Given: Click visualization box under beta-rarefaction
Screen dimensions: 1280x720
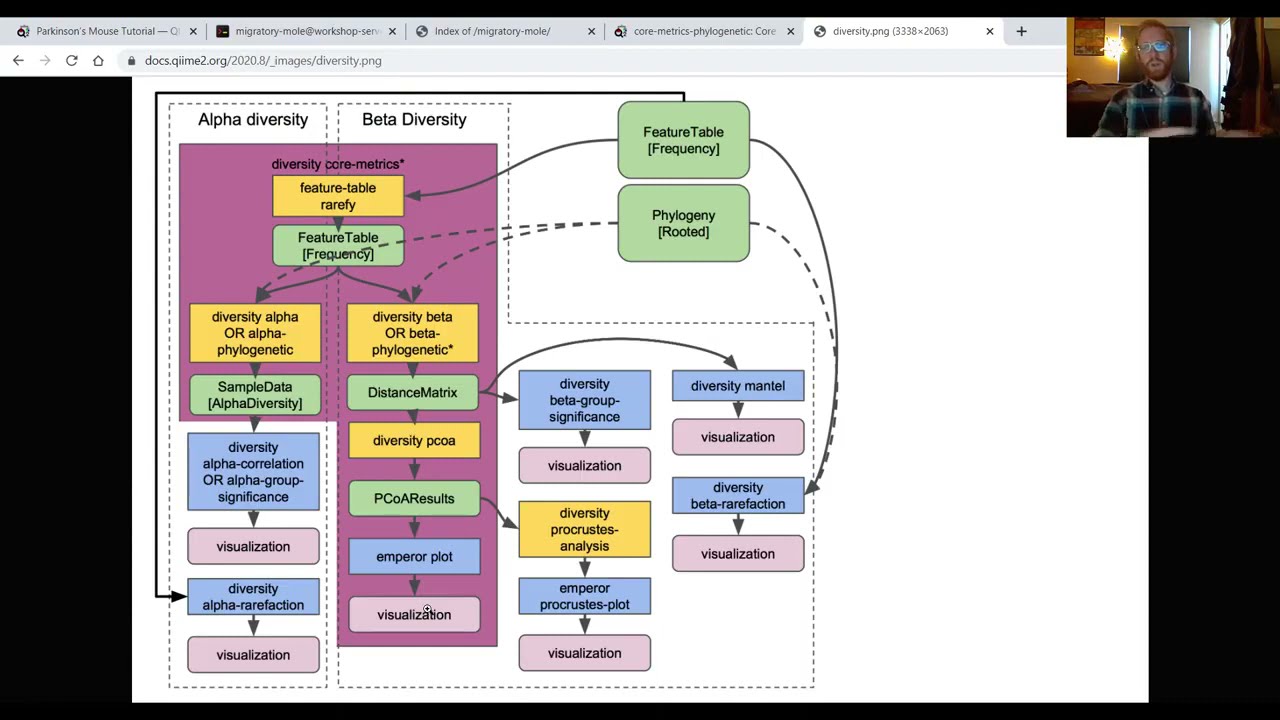Looking at the screenshot, I should pyautogui.click(x=738, y=554).
